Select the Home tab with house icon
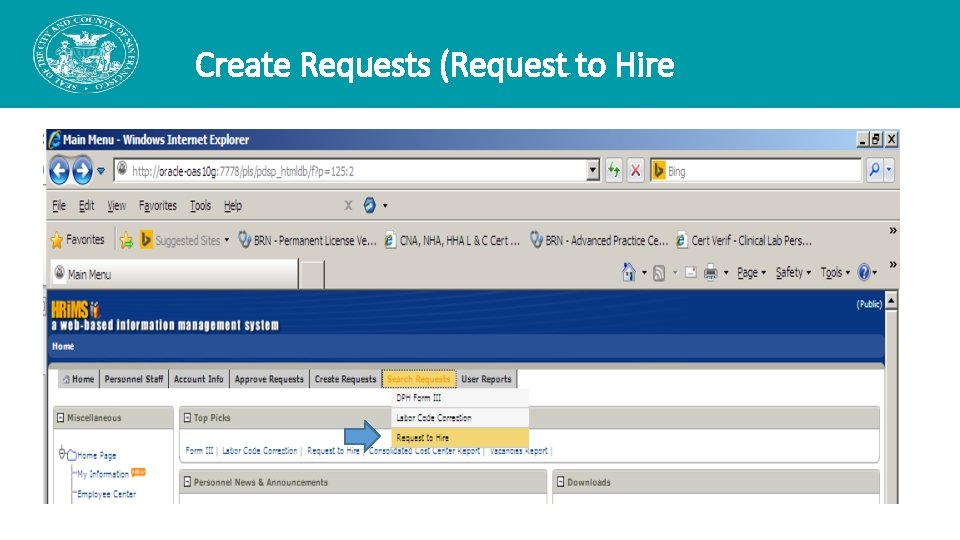The height and width of the screenshot is (540, 960). 78,379
